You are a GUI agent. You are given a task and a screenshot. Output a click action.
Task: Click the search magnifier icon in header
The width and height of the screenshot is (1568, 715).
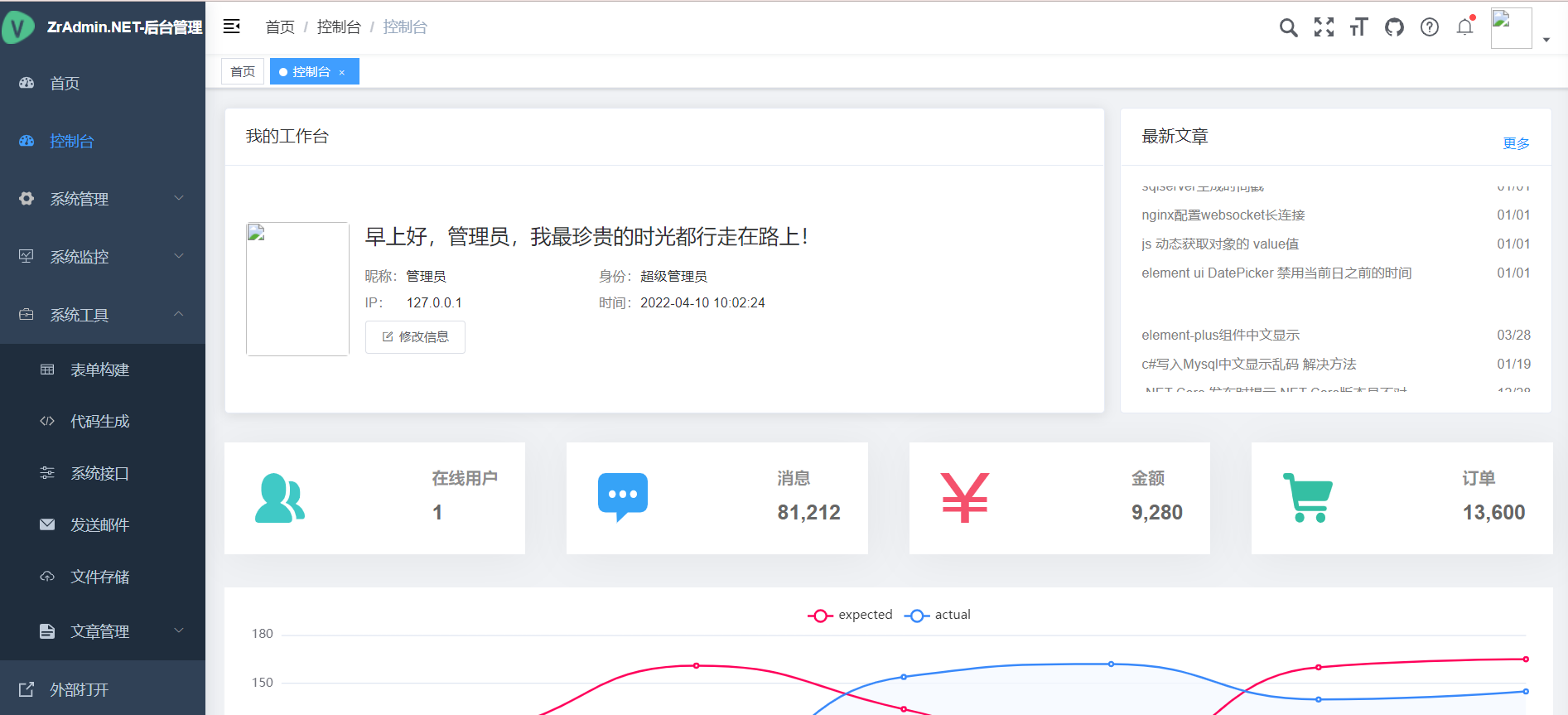[x=1288, y=27]
